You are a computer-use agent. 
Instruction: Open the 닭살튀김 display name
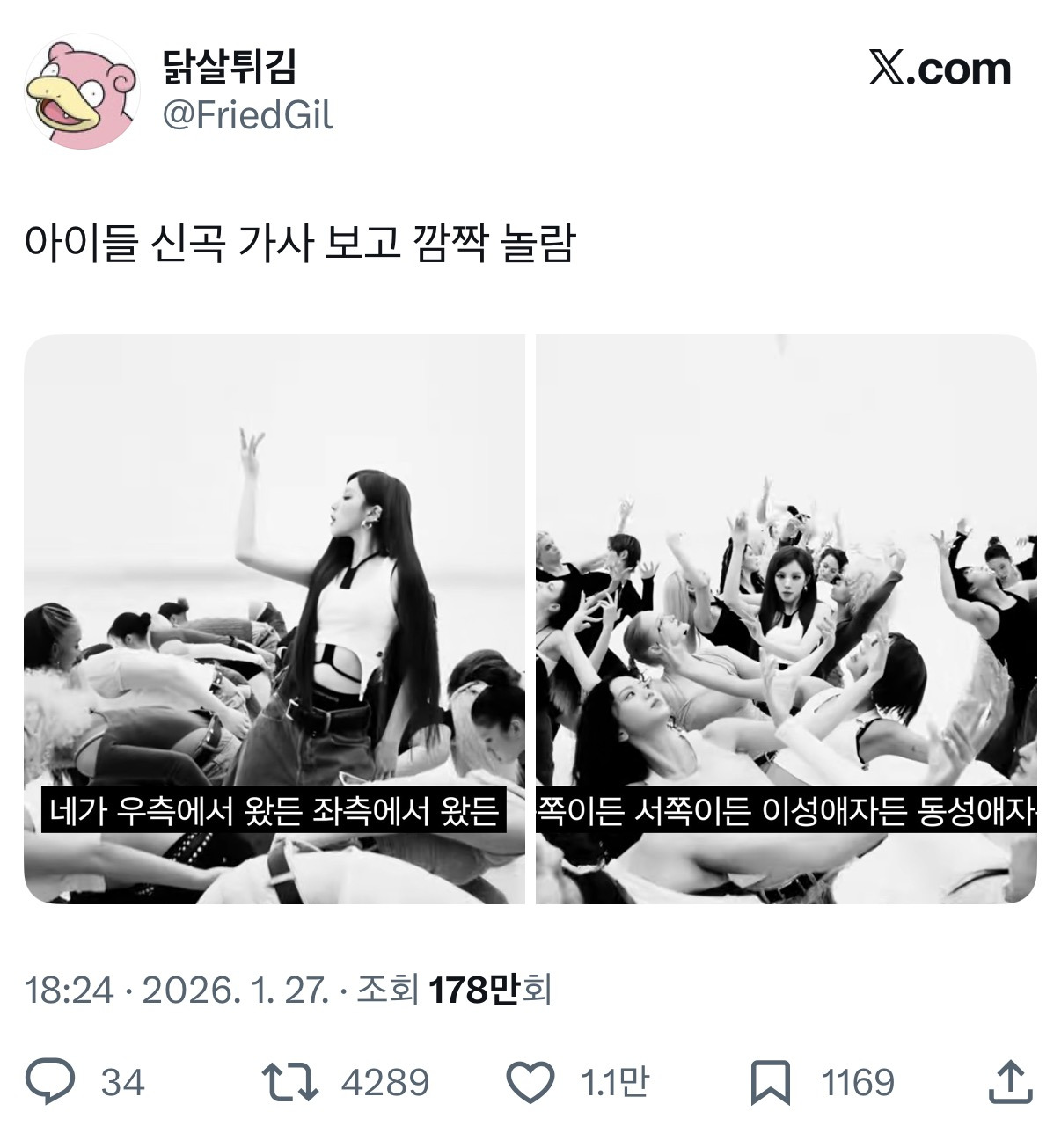tap(230, 66)
